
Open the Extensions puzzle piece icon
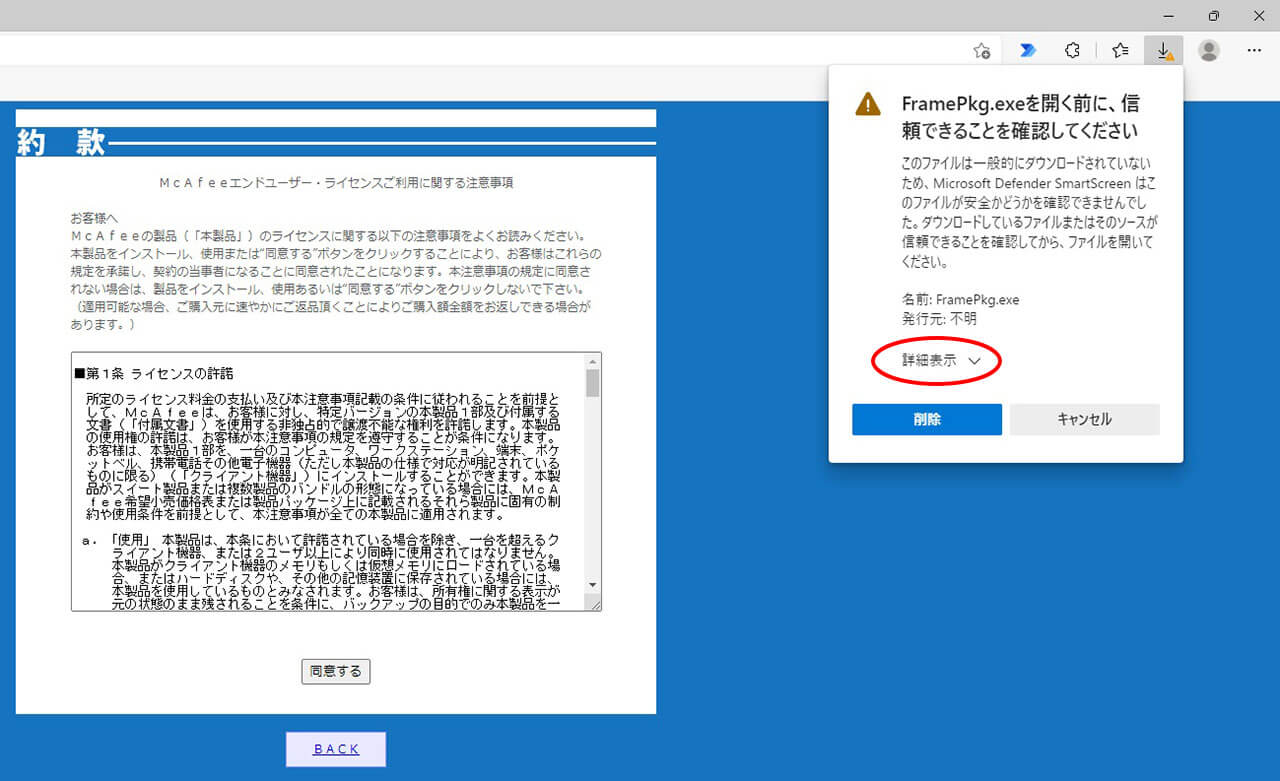pyautogui.click(x=1072, y=51)
